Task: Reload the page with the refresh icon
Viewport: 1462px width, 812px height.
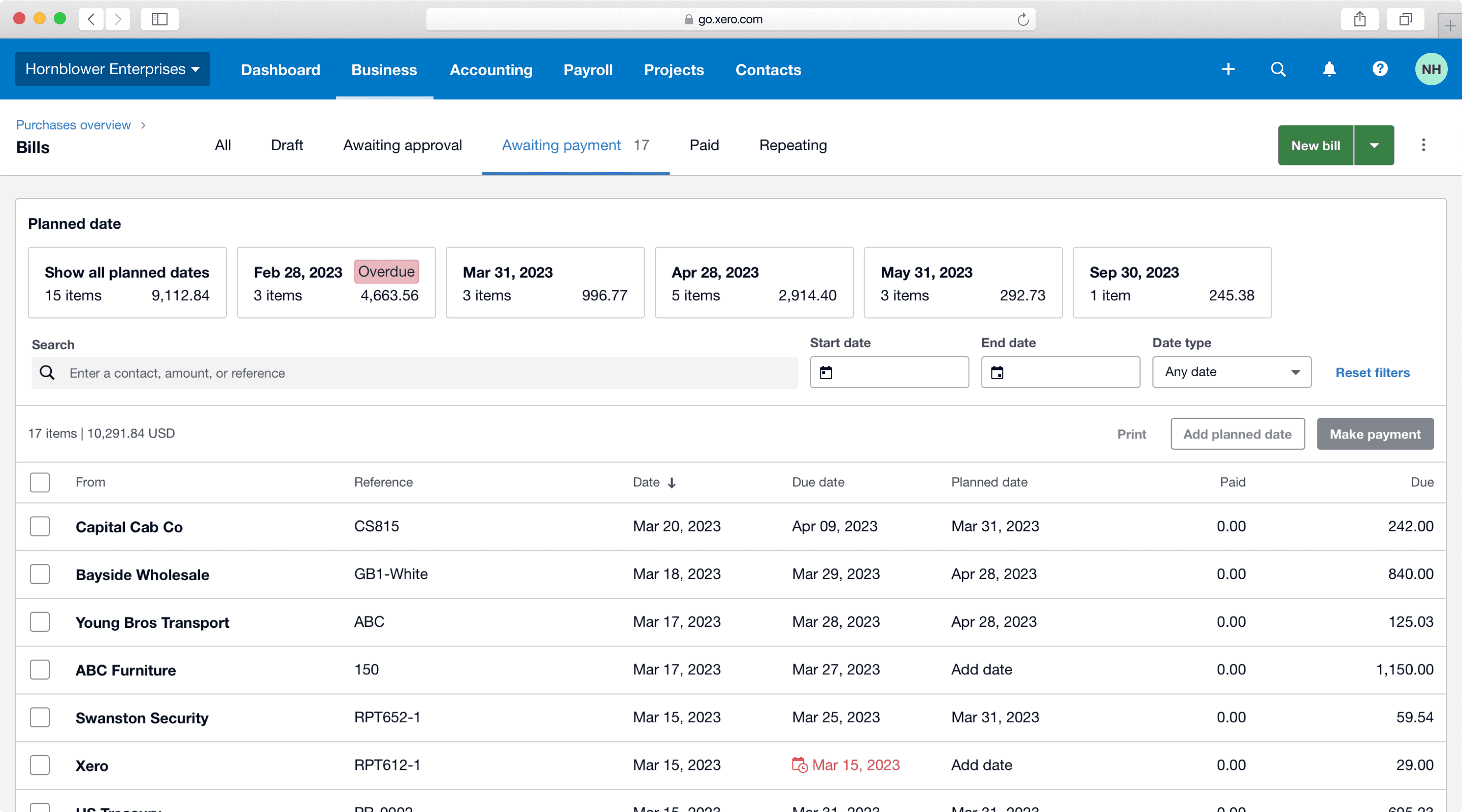Action: (1023, 19)
